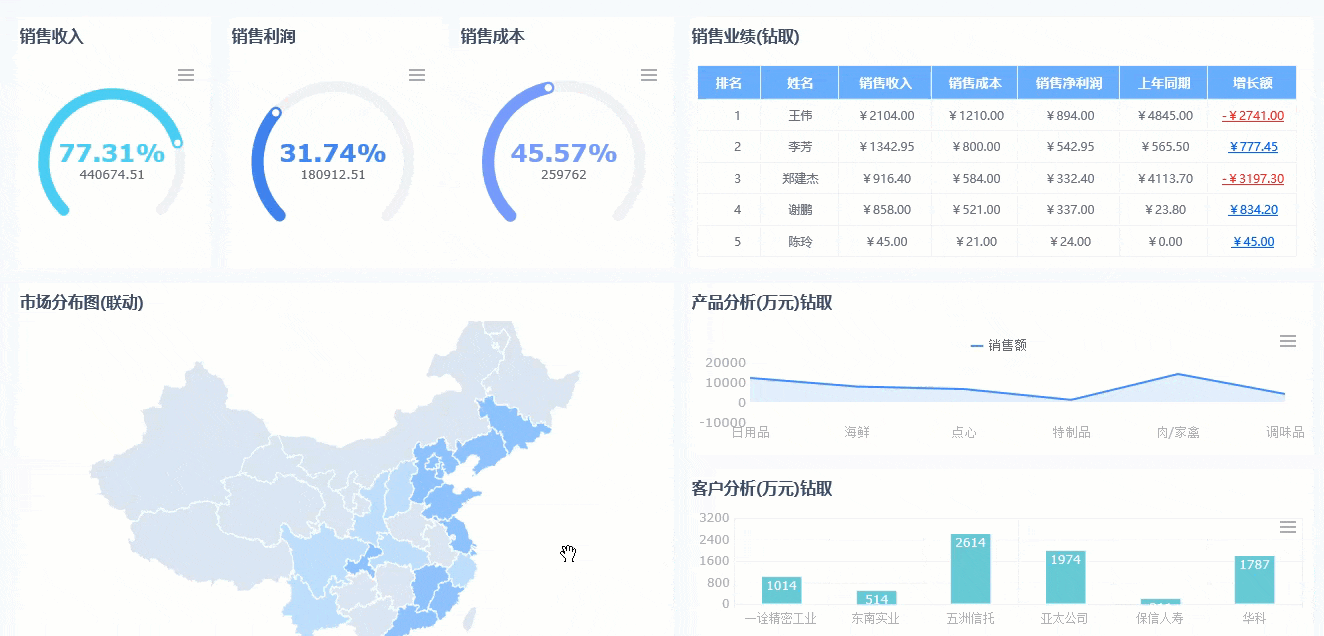Open the 产品分析 line chart menu icon

(x=1288, y=341)
